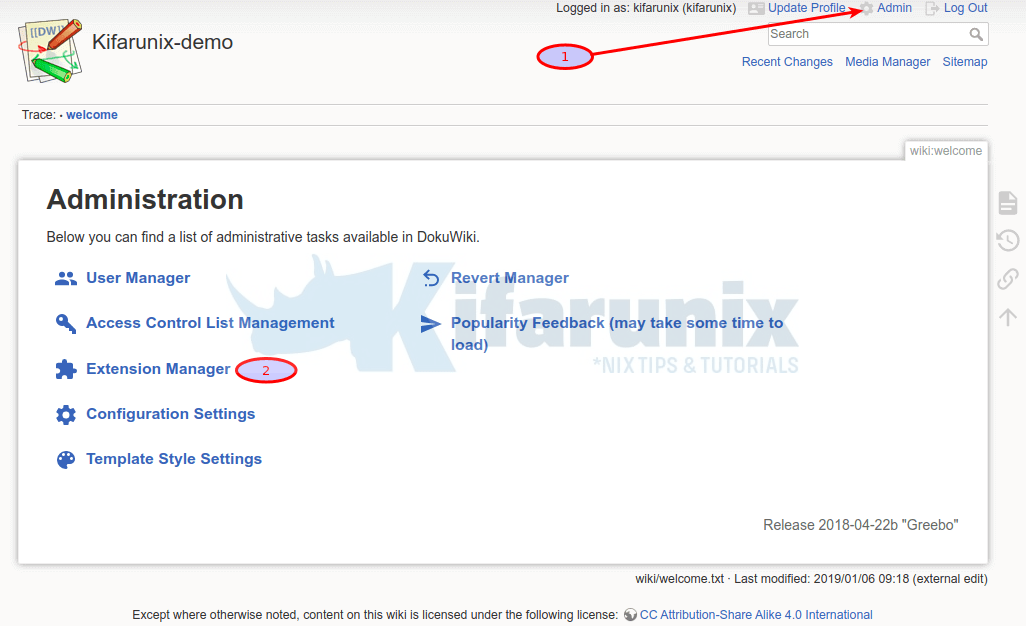Open Access Control List Management
The image size is (1026, 626).
point(210,323)
